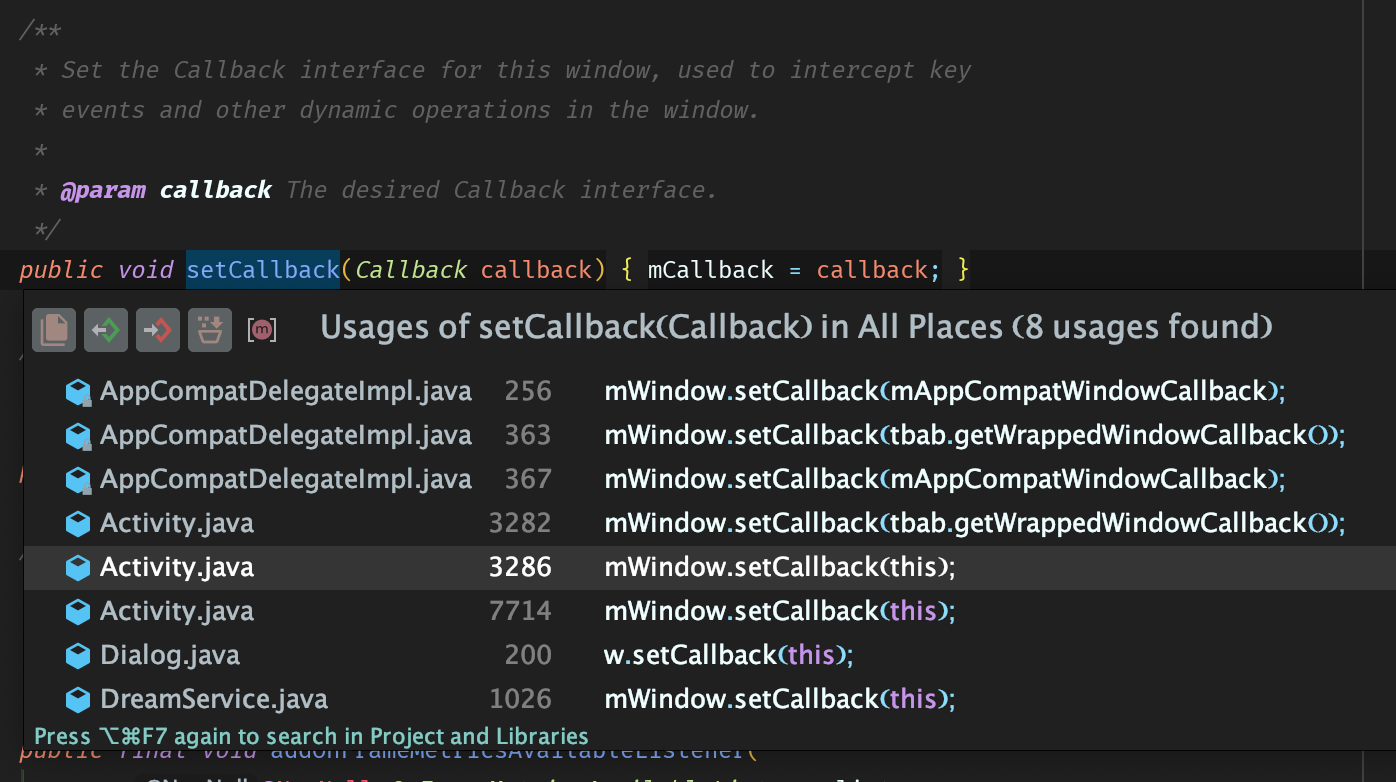The width and height of the screenshot is (1396, 782).
Task: Open Activity.java usage at line 7714
Action: 709,611
